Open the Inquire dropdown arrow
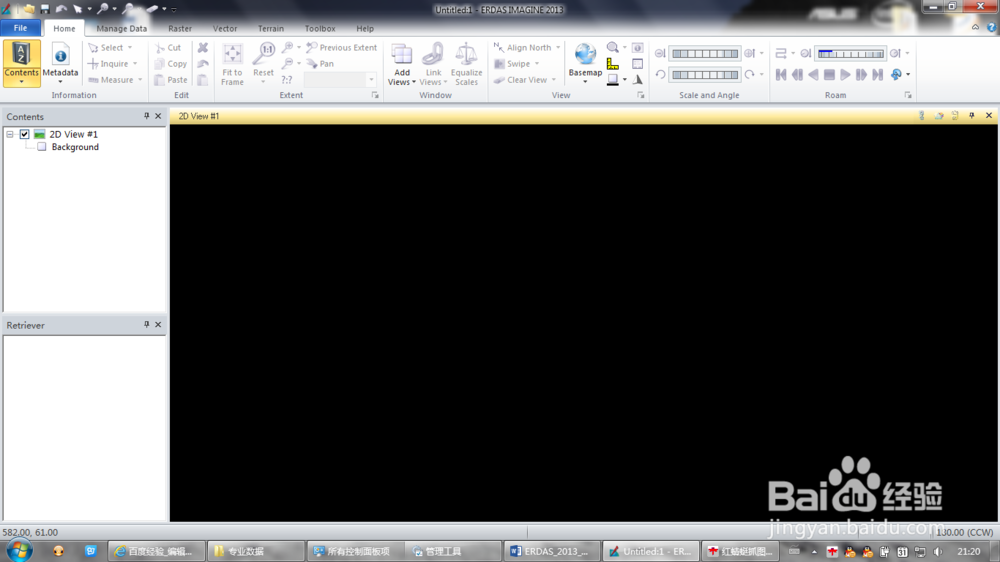The image size is (1000, 562). pos(135,64)
